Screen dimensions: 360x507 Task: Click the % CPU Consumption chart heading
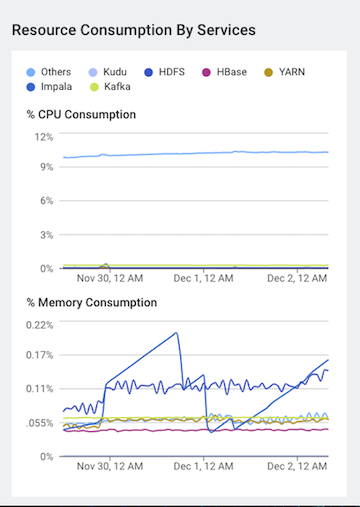click(81, 115)
